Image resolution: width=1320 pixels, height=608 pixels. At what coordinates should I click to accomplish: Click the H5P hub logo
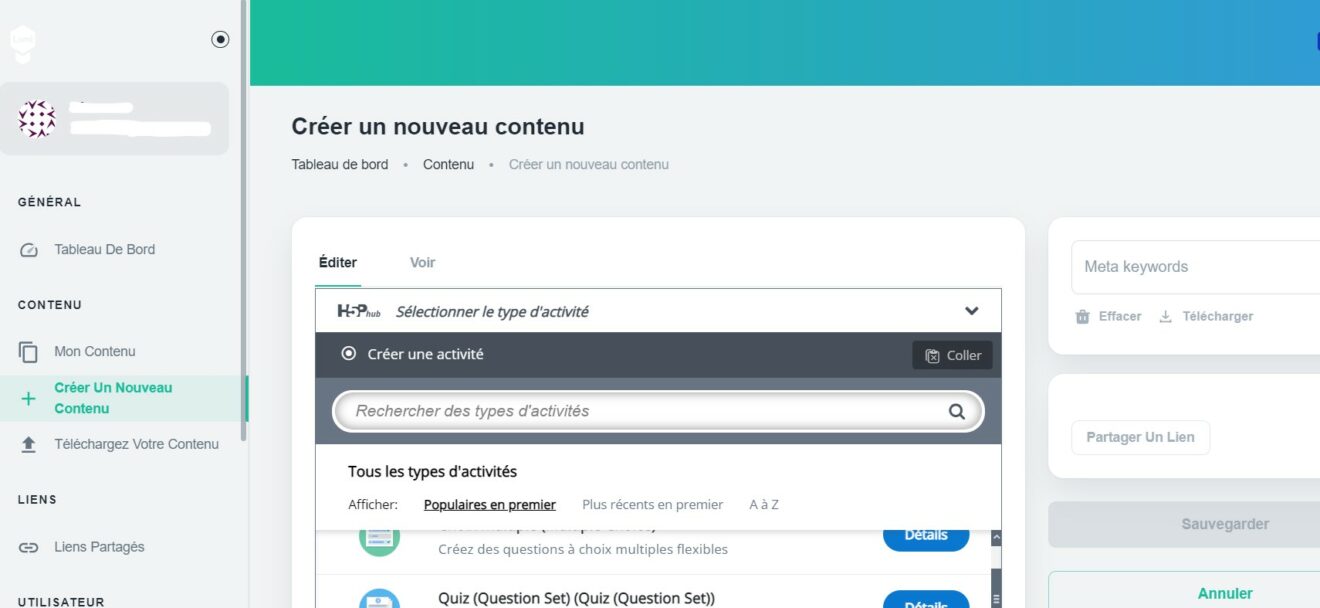pyautogui.click(x=359, y=311)
